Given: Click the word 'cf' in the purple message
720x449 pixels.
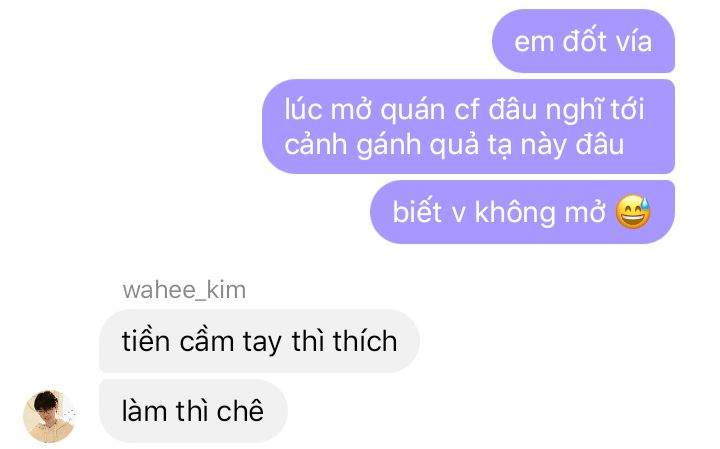Looking at the screenshot, I should click(x=466, y=110).
